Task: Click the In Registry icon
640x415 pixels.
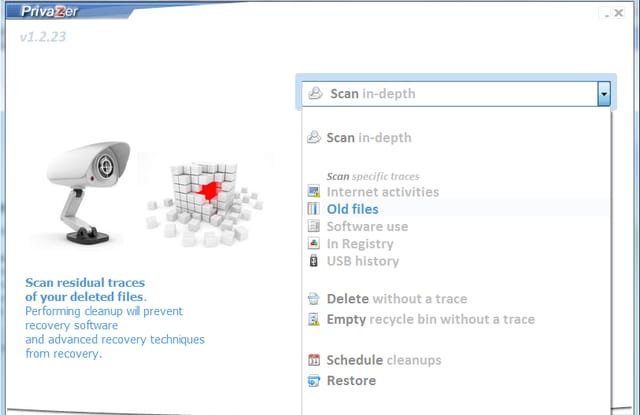Action: (x=313, y=243)
